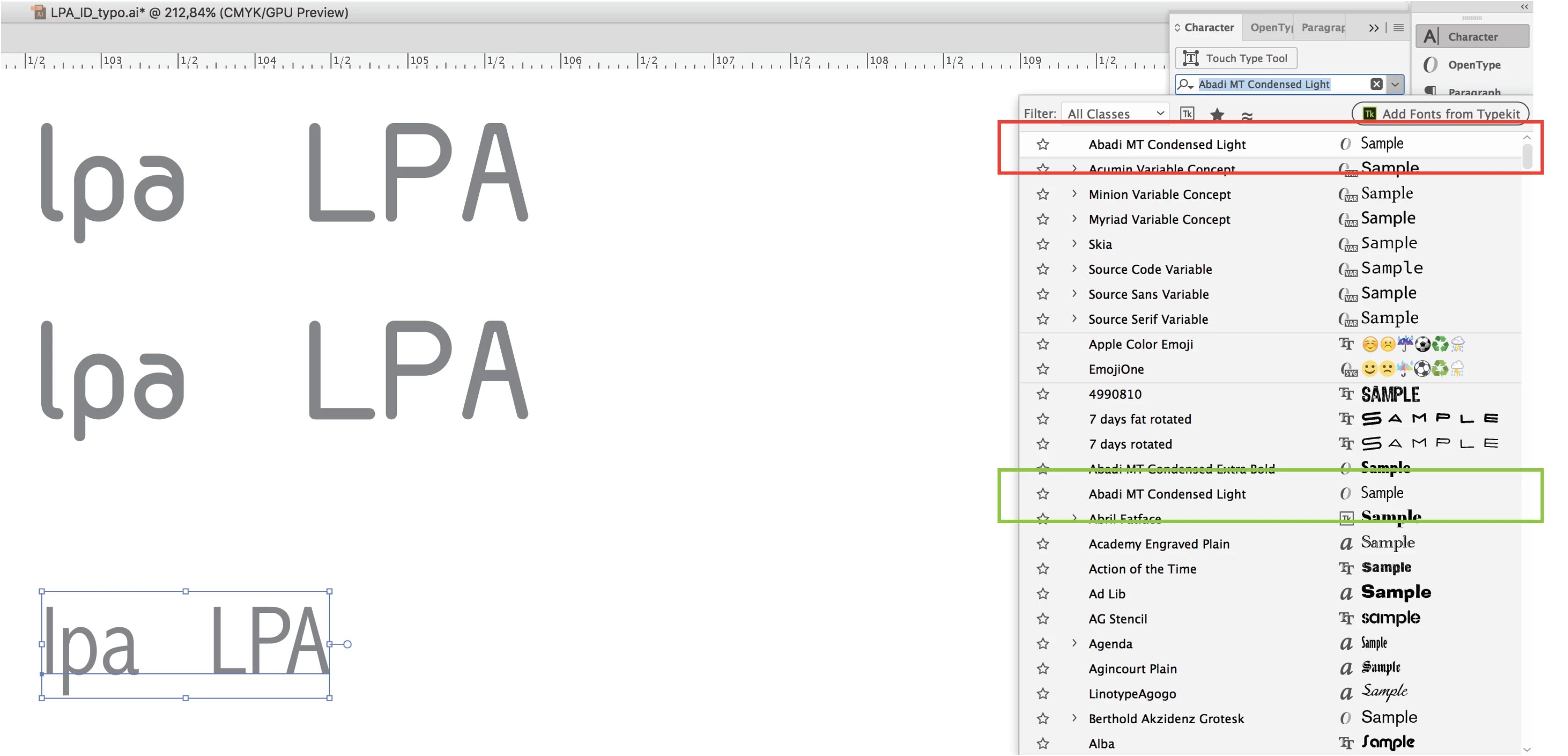Screen dimensions: 1568x756
Task: Show only favorite fonts star filter
Action: (1217, 114)
